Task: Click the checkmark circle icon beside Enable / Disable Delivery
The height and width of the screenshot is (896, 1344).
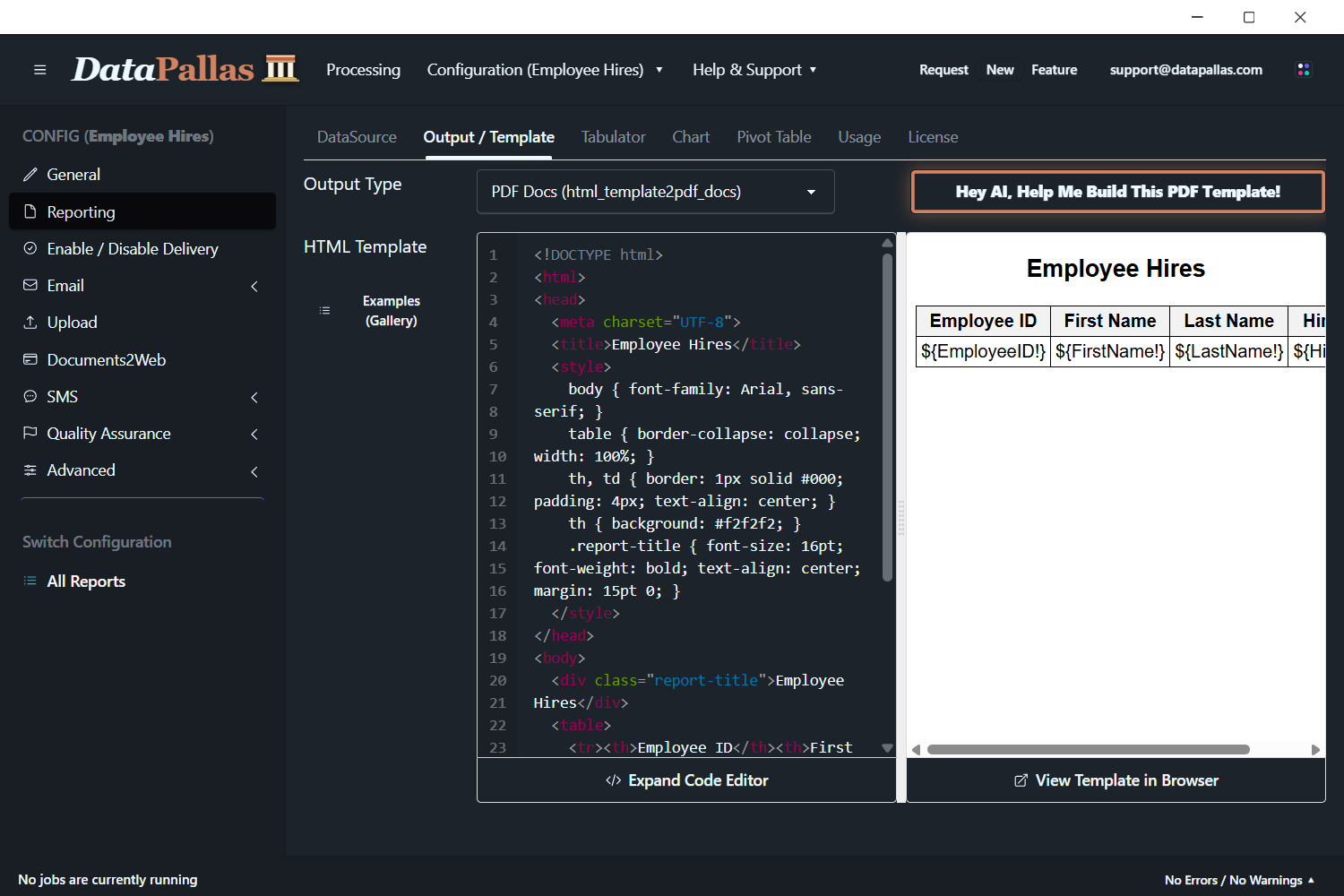Action: (x=30, y=248)
